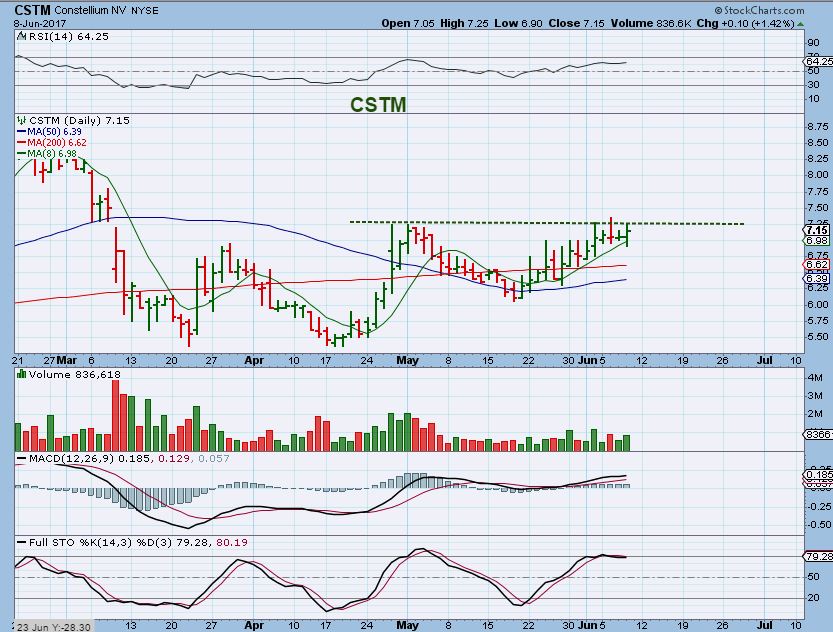This screenshot has width=833, height=632.
Task: Click the green 6.98 MA price tag
Action: [x=817, y=241]
